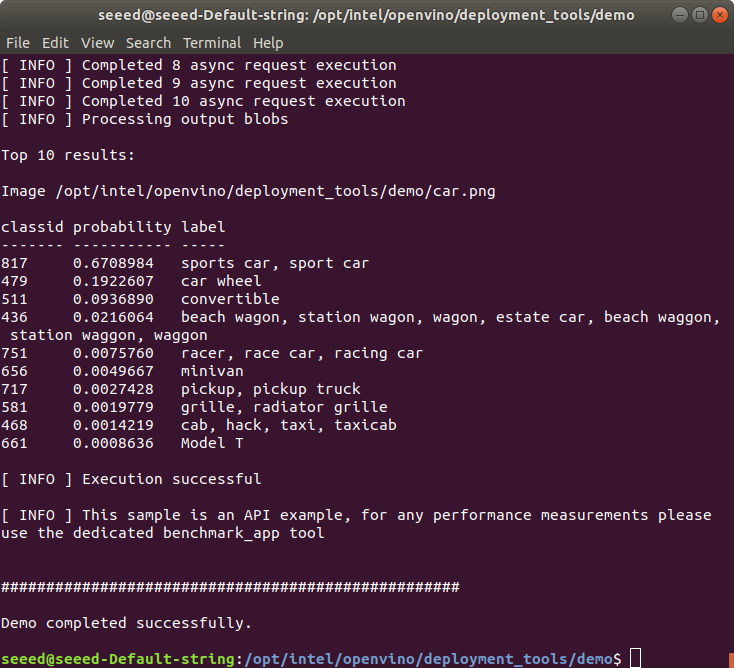Click the 'racer, race car, racing car' label
Viewport: 734px width, 668px height.
[x=302, y=353]
